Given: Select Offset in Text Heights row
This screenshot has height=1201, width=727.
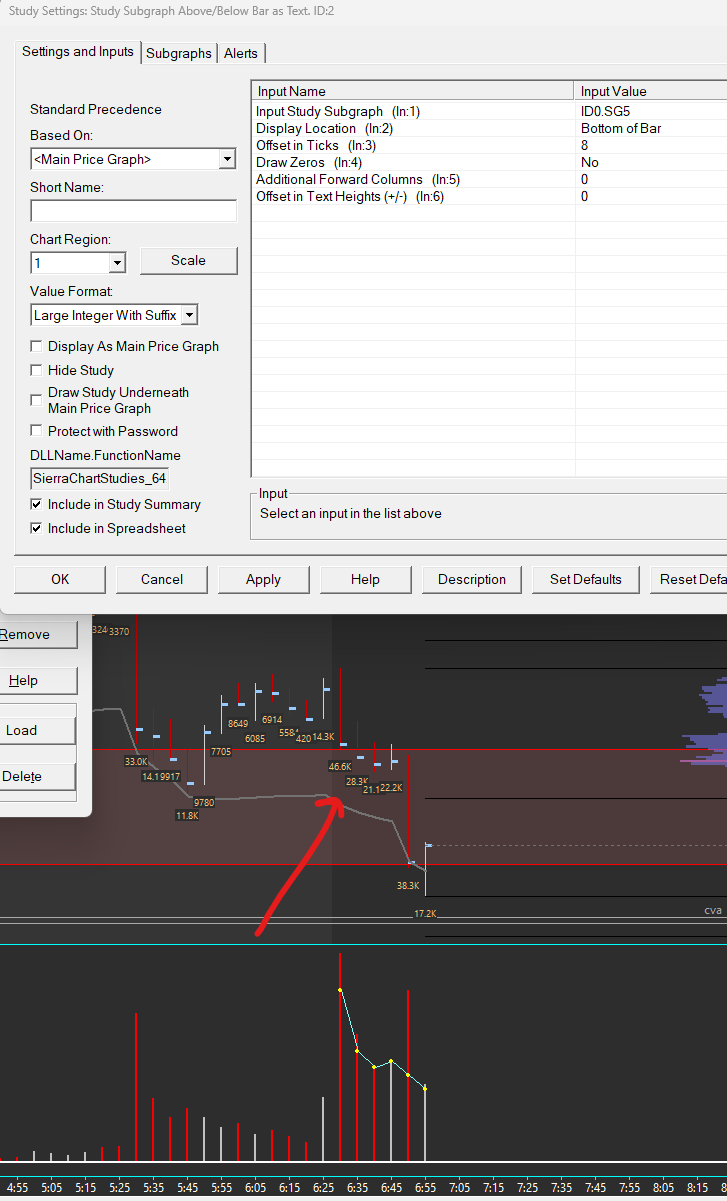Looking at the screenshot, I should click(x=489, y=196).
